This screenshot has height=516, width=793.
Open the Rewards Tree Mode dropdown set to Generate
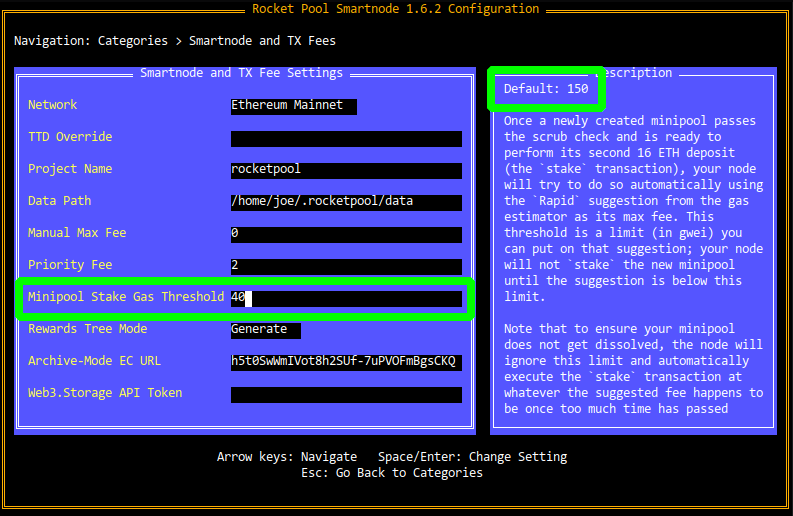[265, 329]
